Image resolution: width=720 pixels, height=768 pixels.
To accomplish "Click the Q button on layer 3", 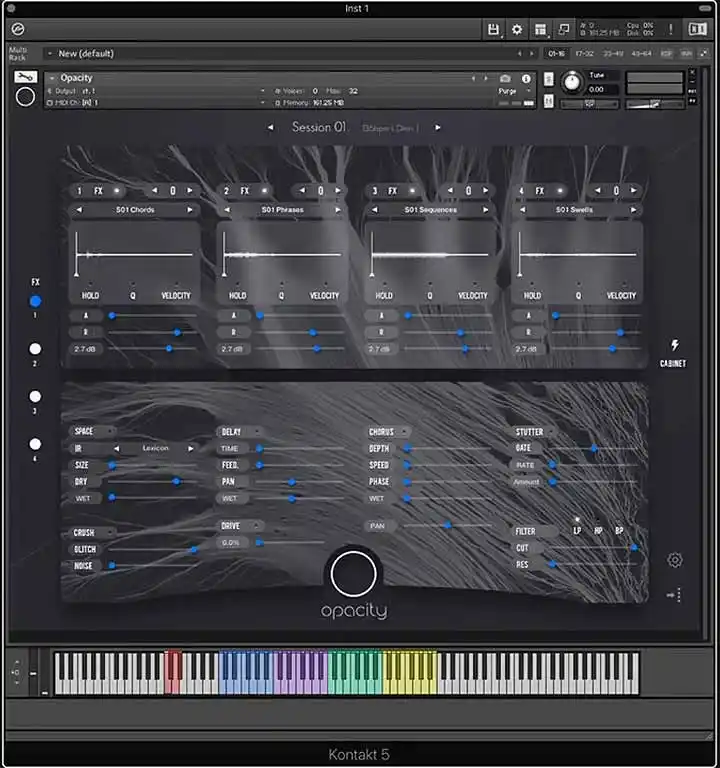I will (430, 295).
